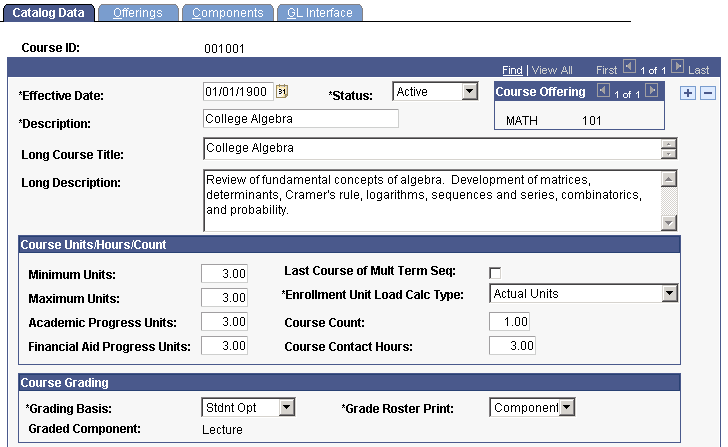Click the Effective Date field
The image size is (728, 447).
(238, 91)
